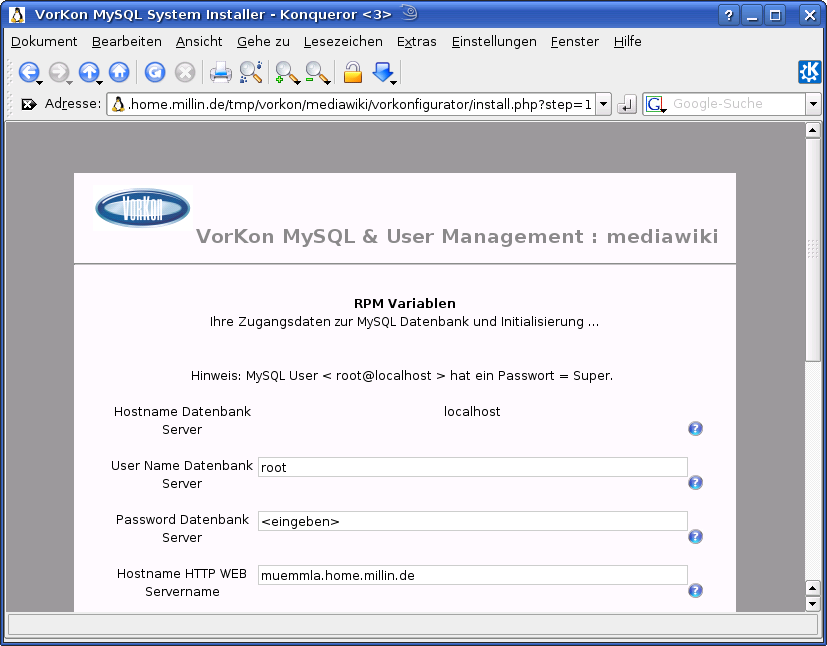
Task: Click the vertical scrollbar up arrow
Action: (812, 130)
